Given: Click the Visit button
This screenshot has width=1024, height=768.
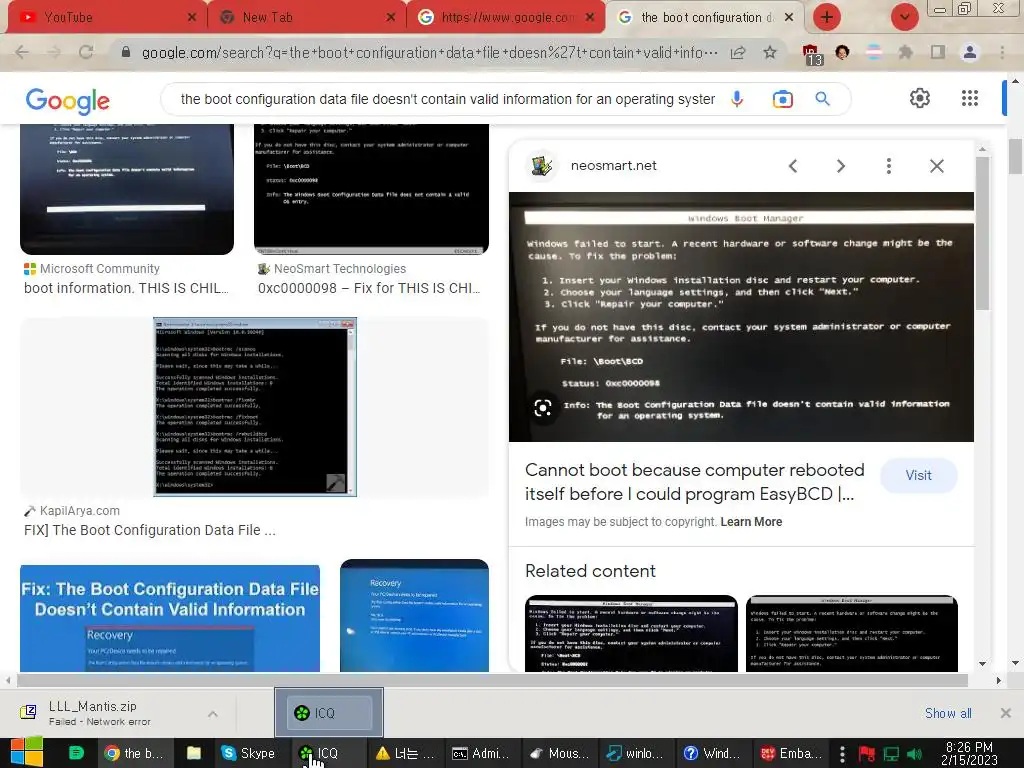Looking at the screenshot, I should coord(918,475).
